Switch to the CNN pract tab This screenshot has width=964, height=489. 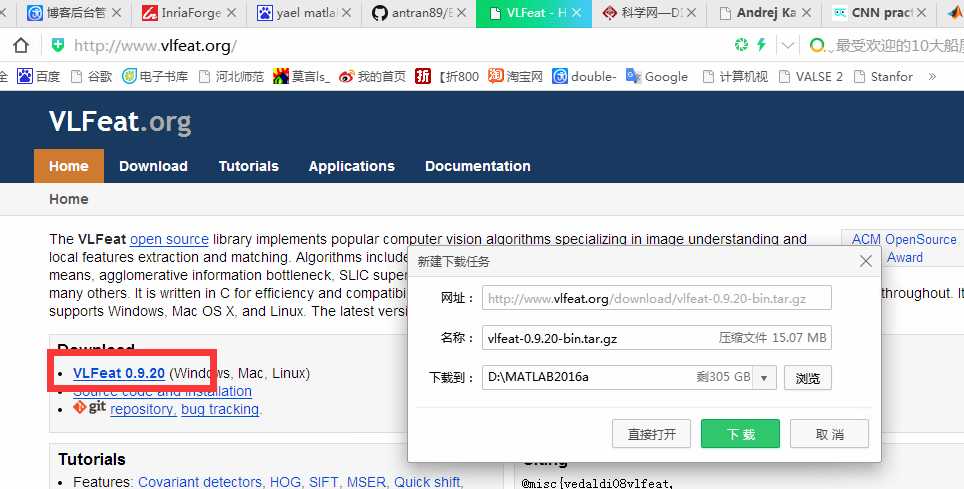(879, 12)
